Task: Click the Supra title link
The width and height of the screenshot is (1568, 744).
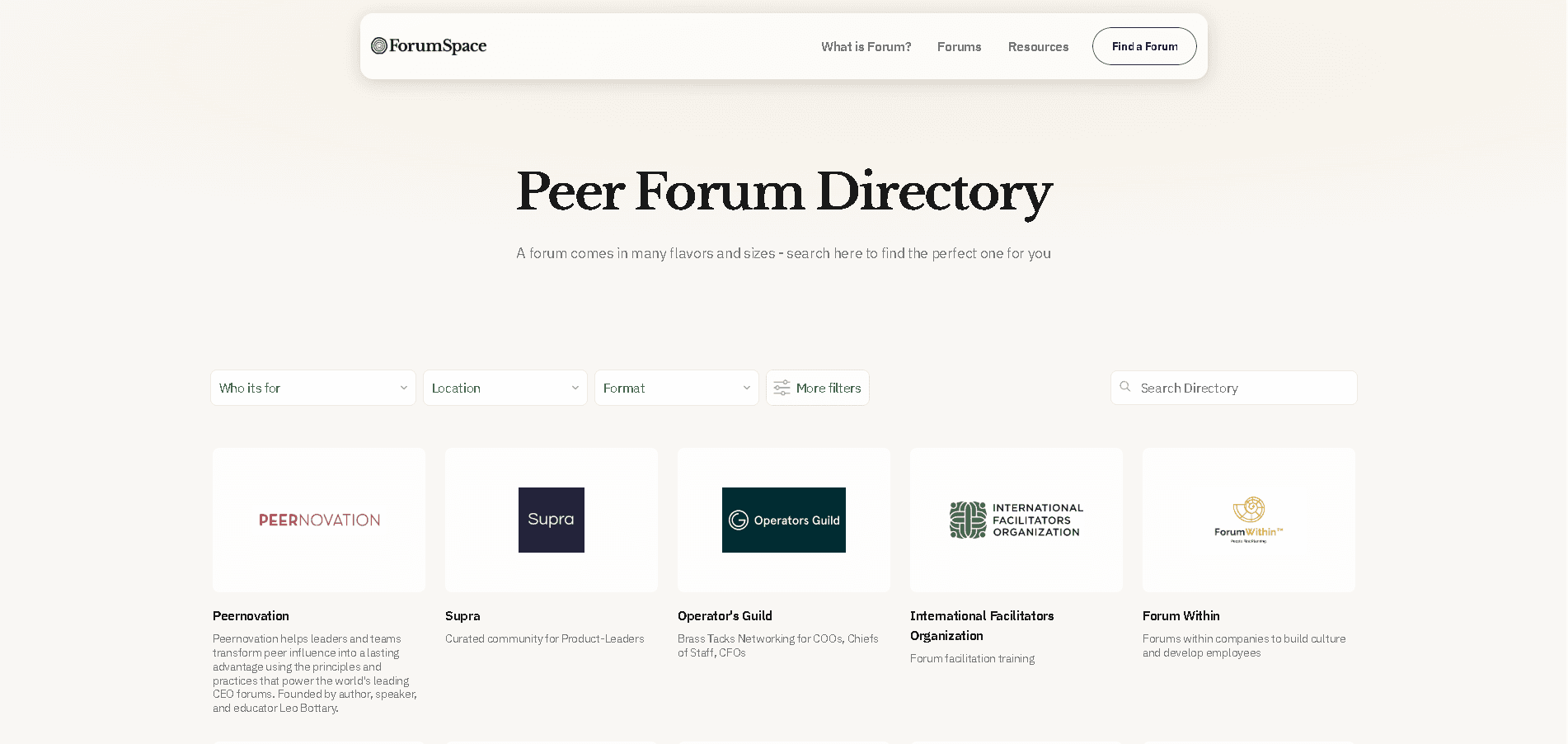Action: (462, 616)
